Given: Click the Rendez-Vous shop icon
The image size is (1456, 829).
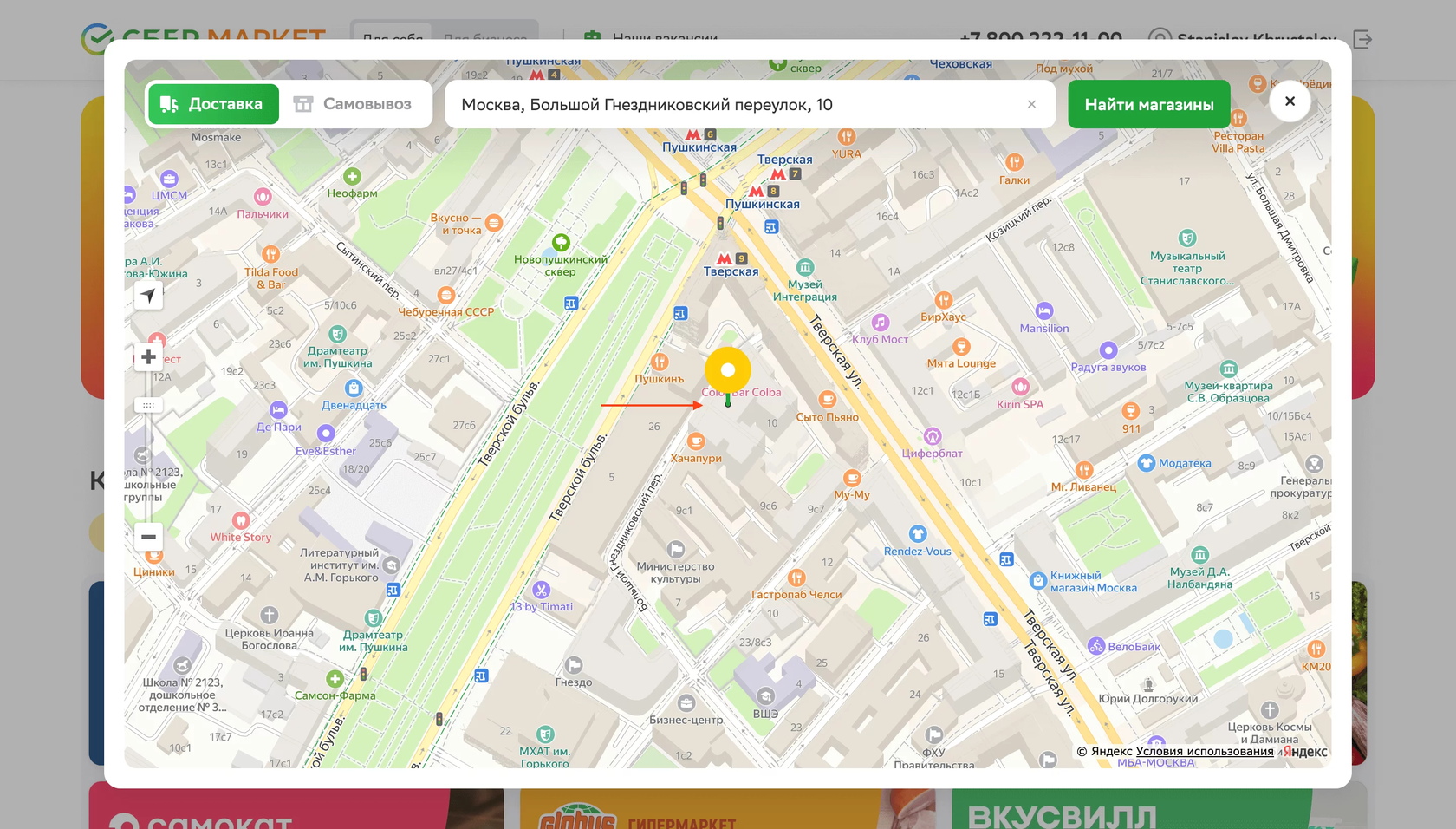Looking at the screenshot, I should point(918,534).
